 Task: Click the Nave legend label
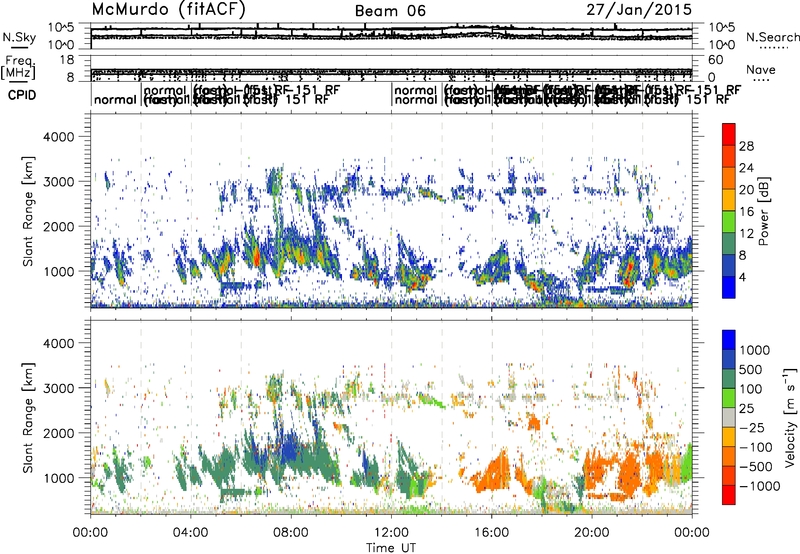tap(760, 69)
